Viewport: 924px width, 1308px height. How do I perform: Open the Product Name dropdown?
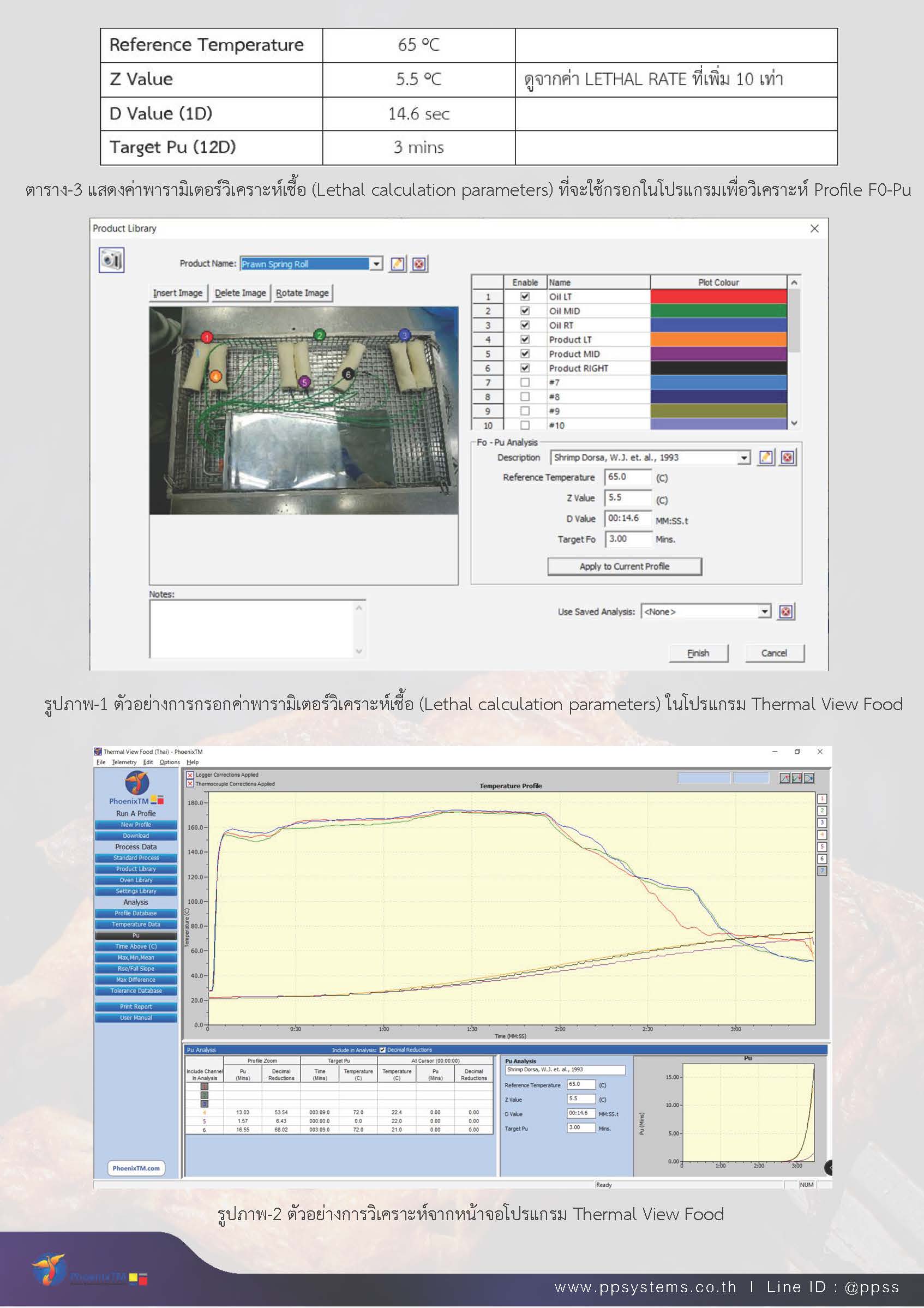click(376, 264)
